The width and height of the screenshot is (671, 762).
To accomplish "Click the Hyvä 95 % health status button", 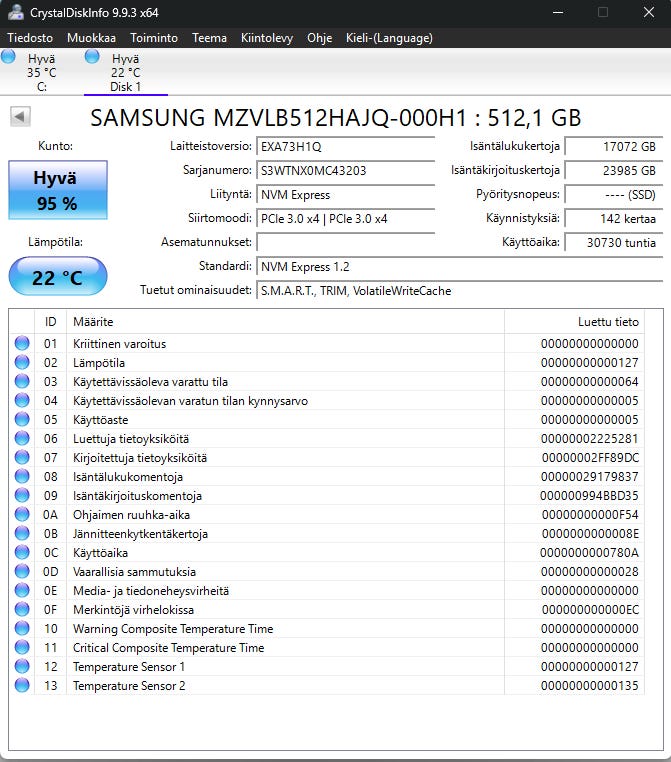I will tap(58, 190).
